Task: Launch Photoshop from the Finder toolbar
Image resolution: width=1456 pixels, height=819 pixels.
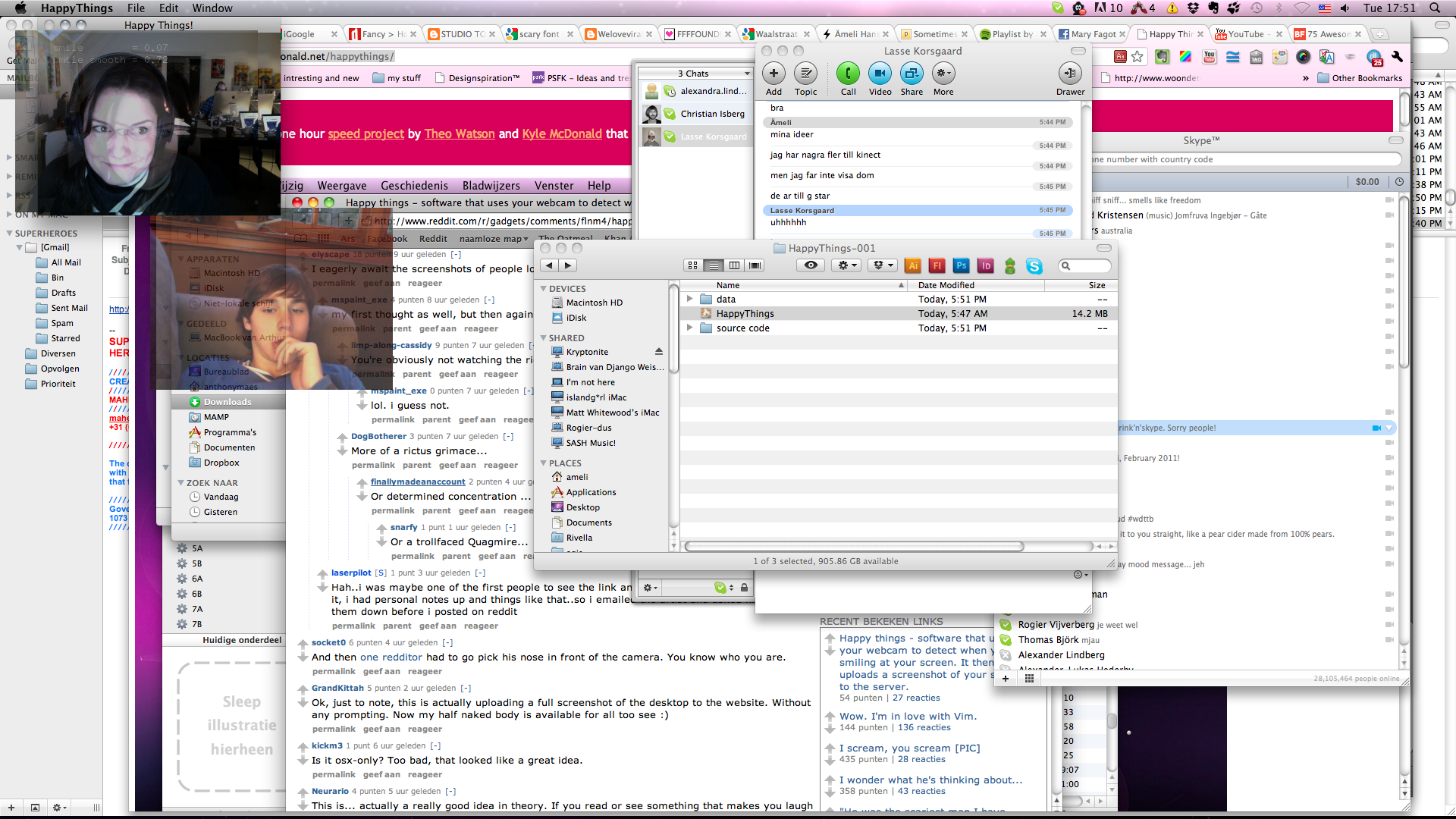Action: (x=962, y=265)
